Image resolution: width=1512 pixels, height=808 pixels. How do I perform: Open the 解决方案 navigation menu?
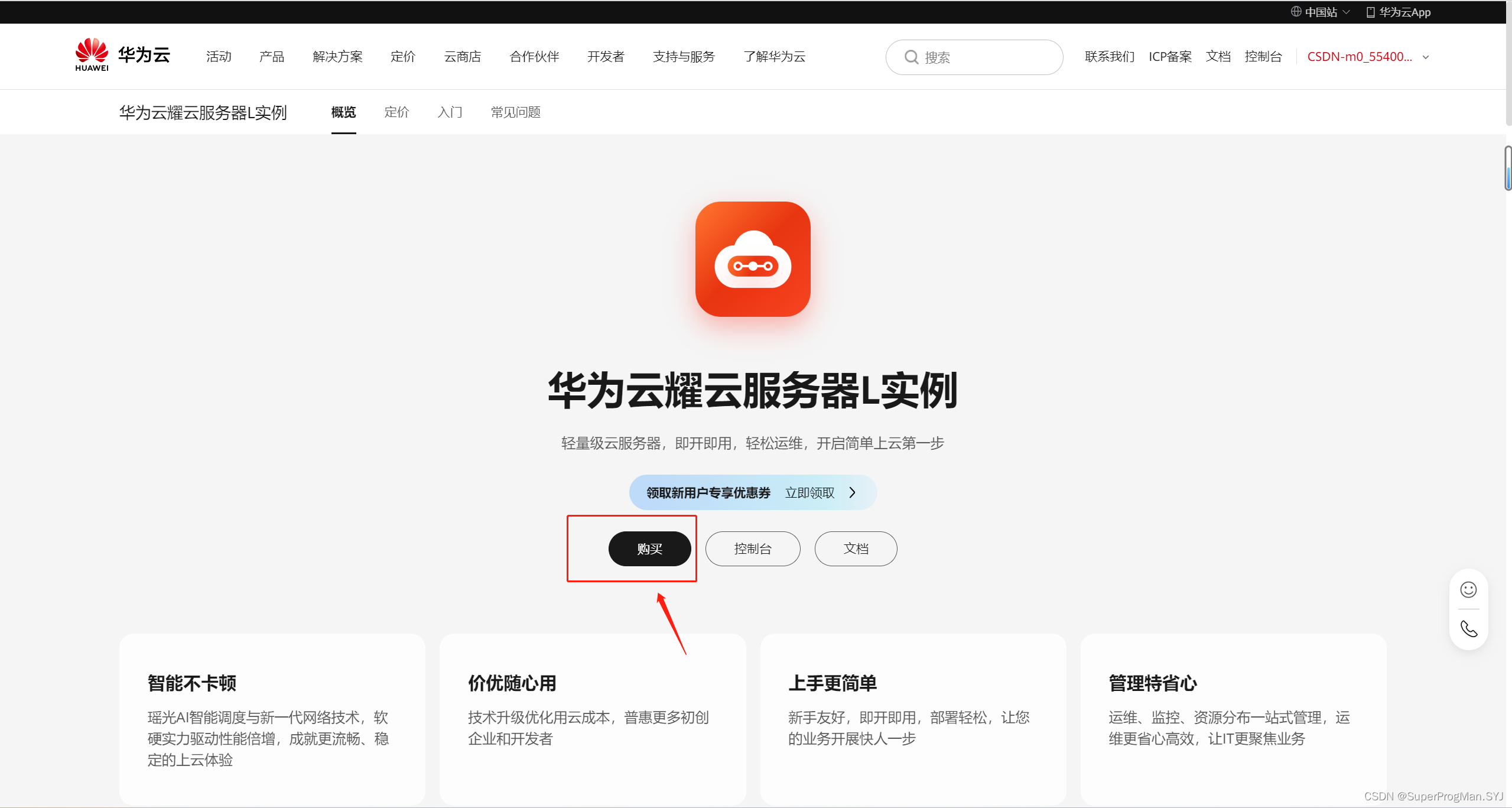click(337, 57)
